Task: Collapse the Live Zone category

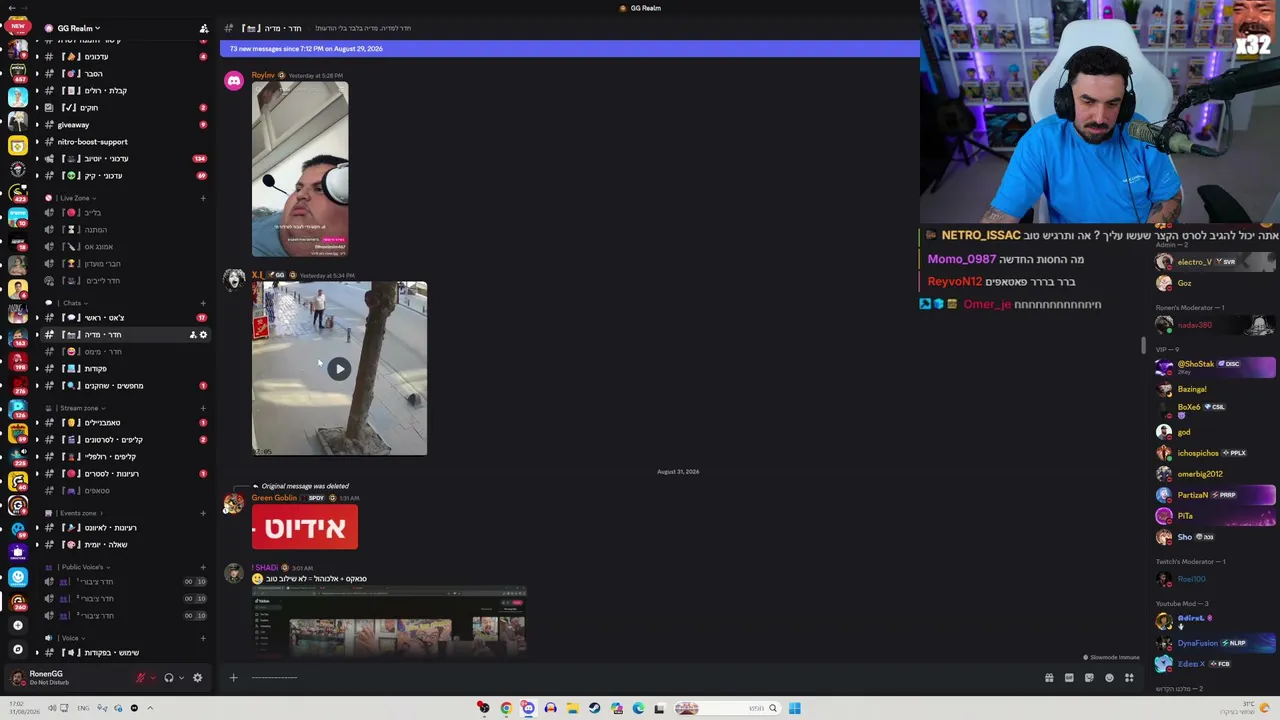Action: (74, 198)
